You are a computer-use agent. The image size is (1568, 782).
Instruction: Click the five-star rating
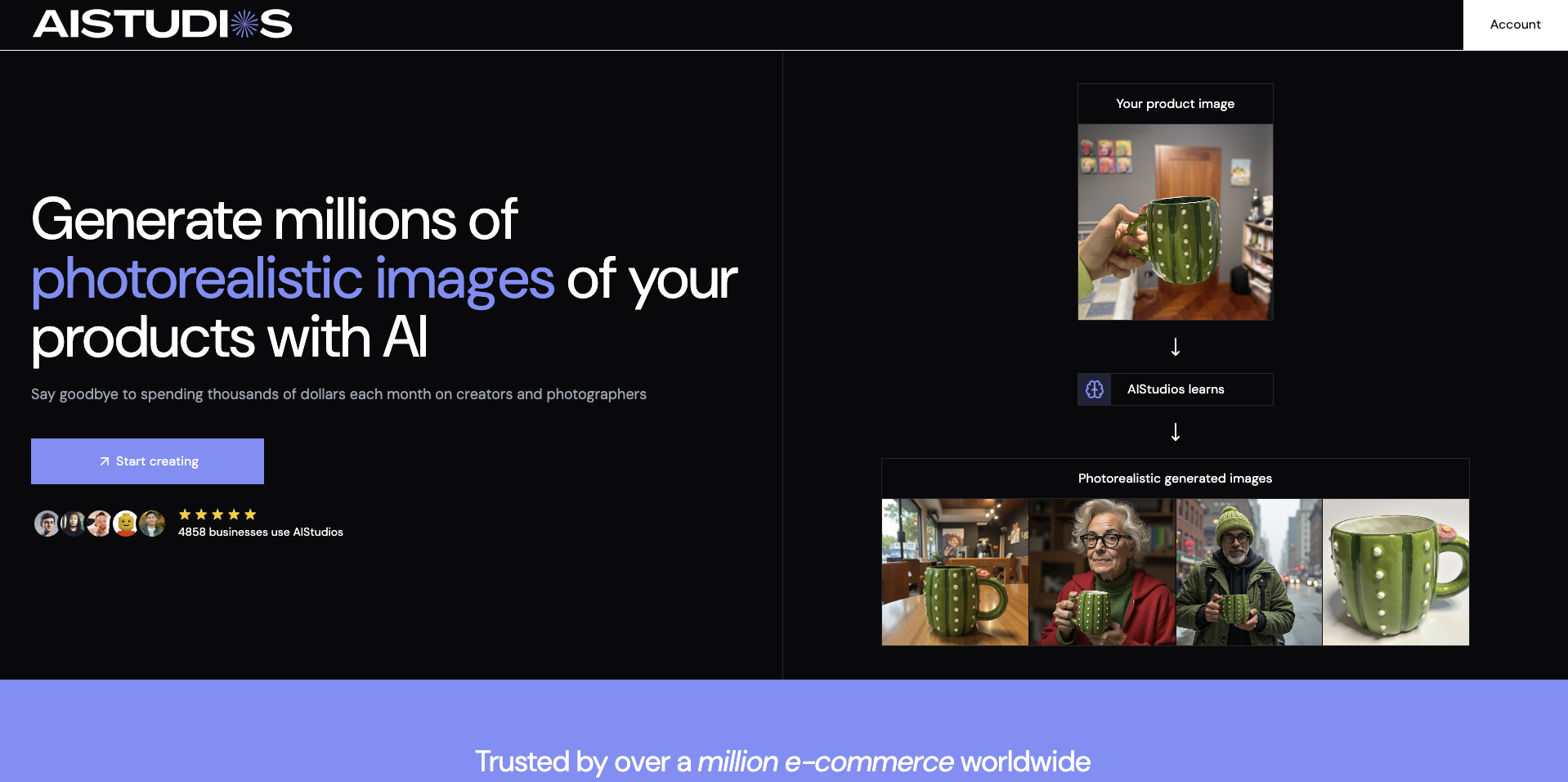point(217,515)
